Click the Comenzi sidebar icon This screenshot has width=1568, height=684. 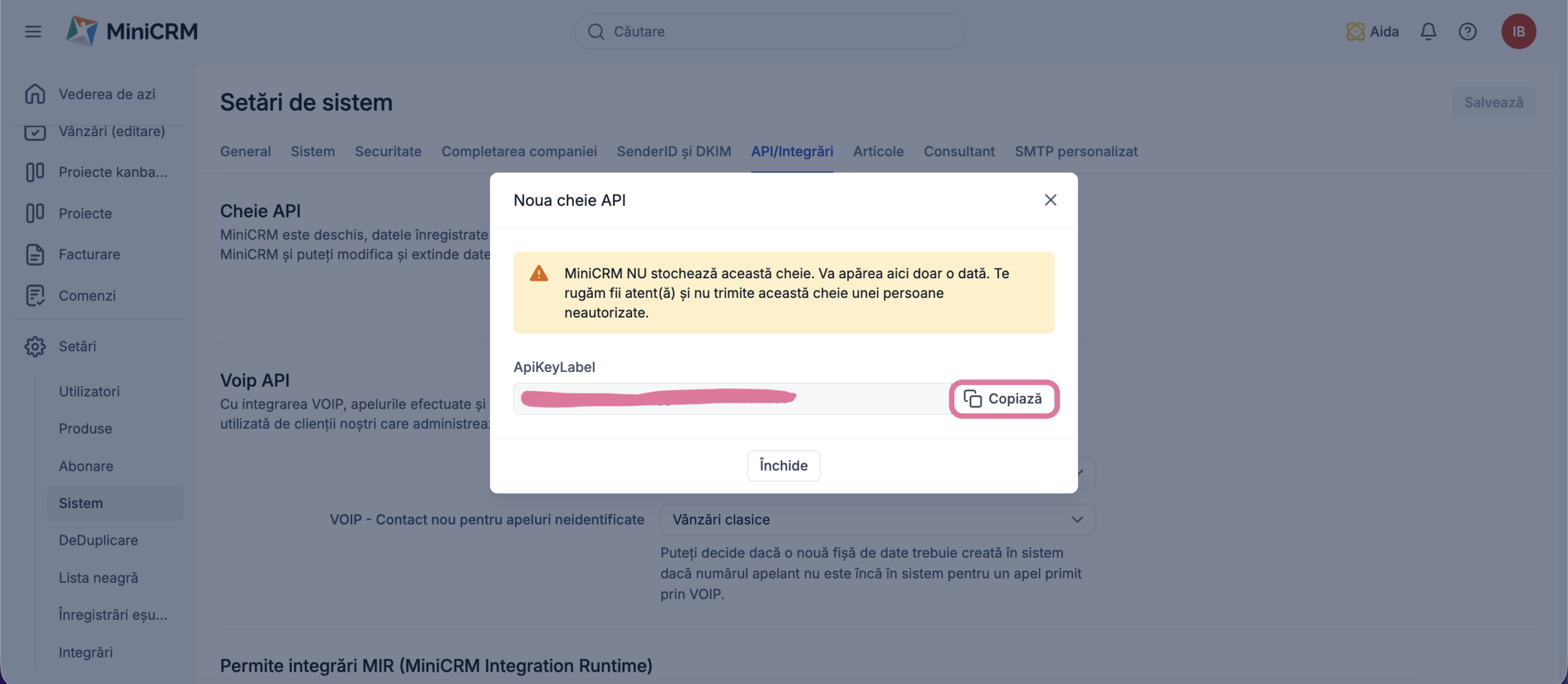pos(35,295)
